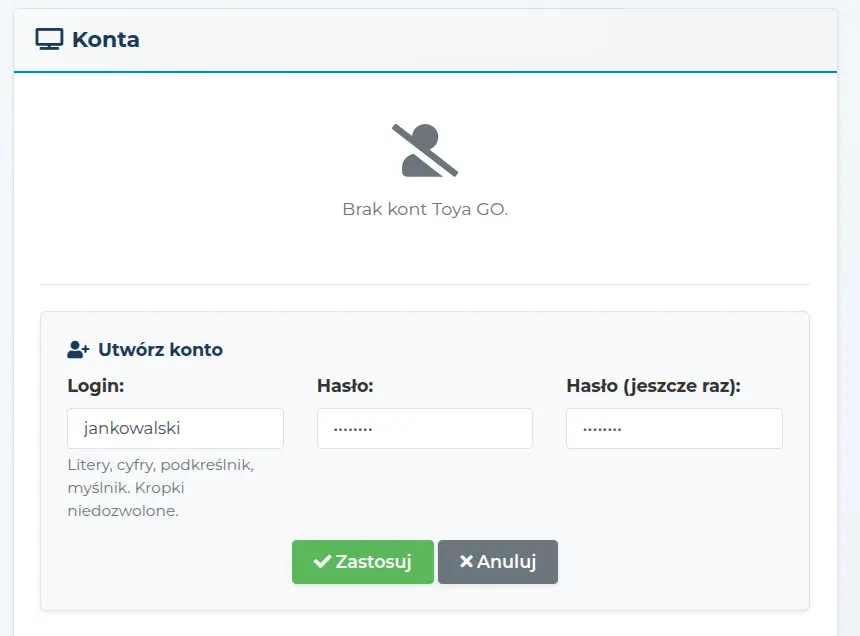Screen dimensions: 860x636
Task: Click the 'Login:' field label
Action: (96, 386)
